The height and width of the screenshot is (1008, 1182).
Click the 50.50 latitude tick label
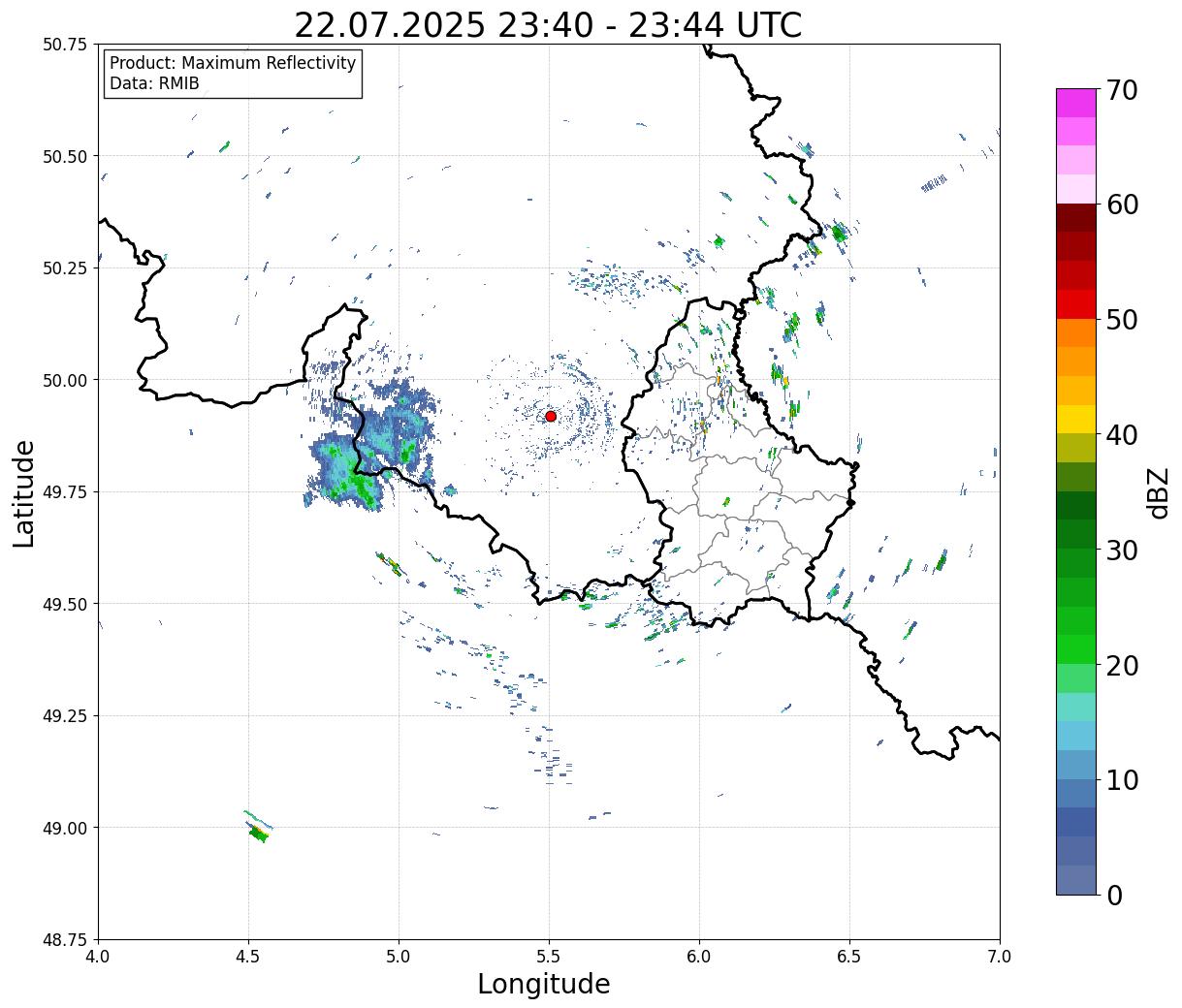point(65,156)
